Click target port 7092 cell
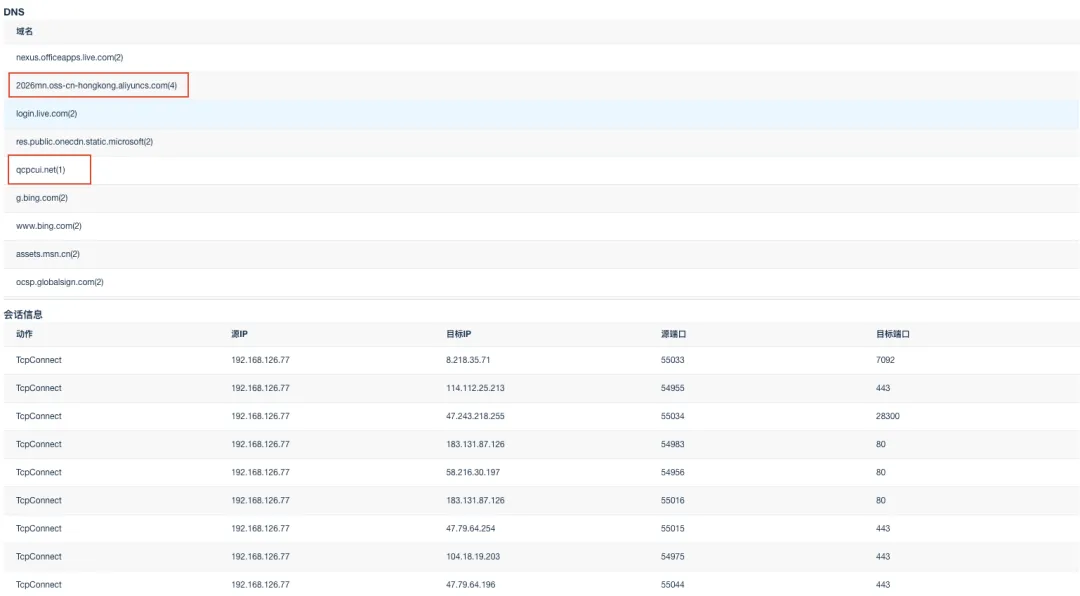 tap(885, 360)
